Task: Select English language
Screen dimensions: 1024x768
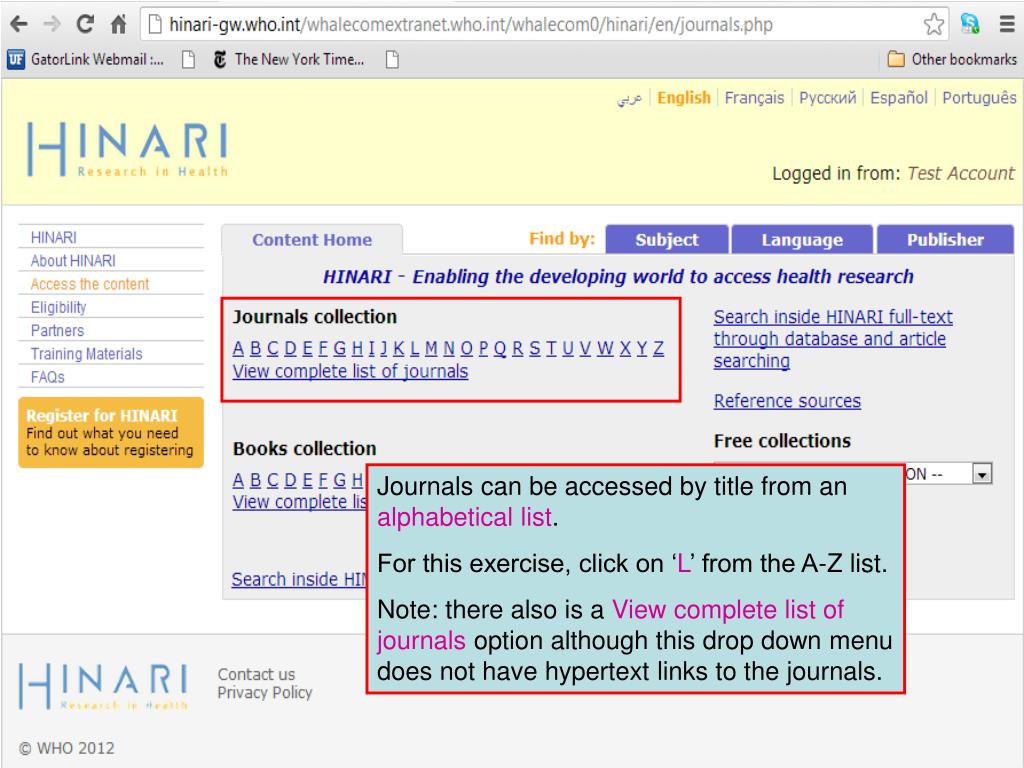Action: coord(684,98)
